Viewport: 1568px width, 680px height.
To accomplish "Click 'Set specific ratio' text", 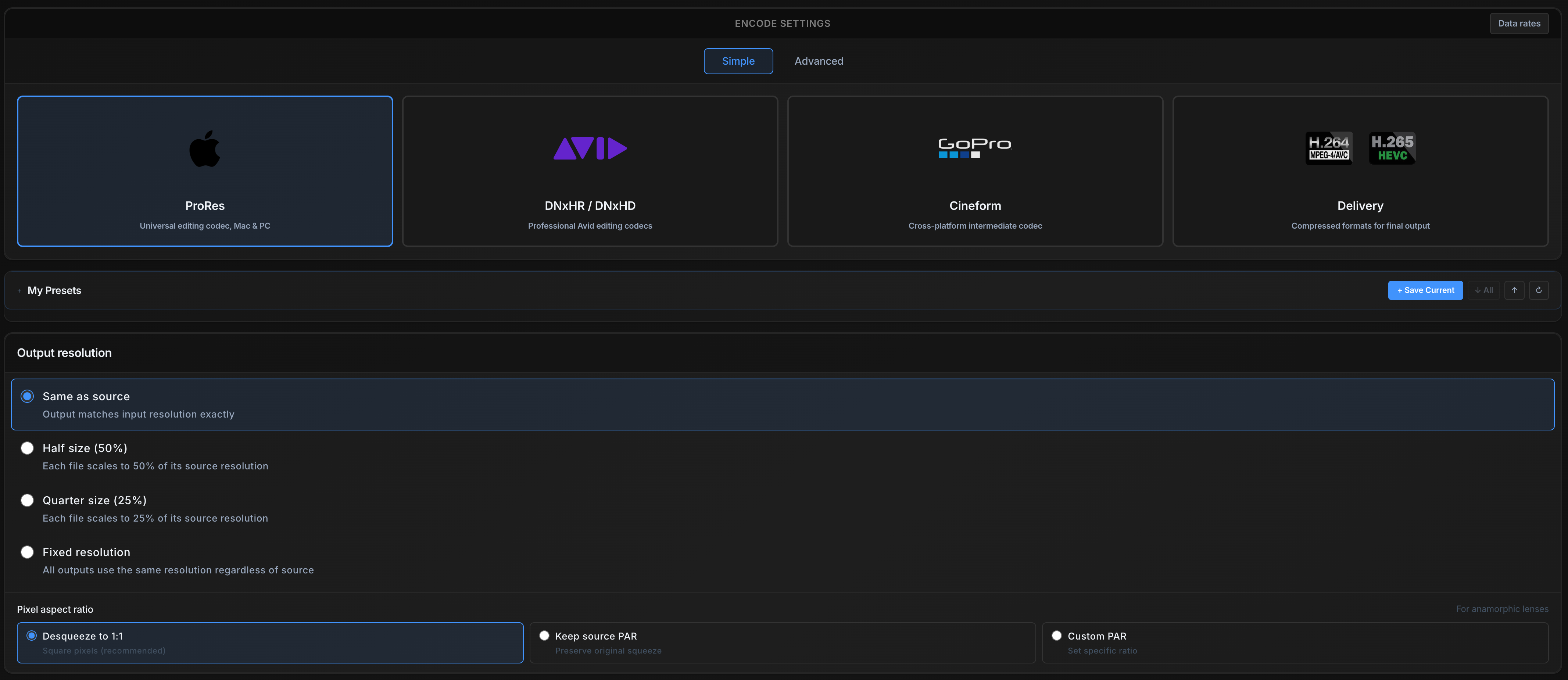I will point(1102,651).
